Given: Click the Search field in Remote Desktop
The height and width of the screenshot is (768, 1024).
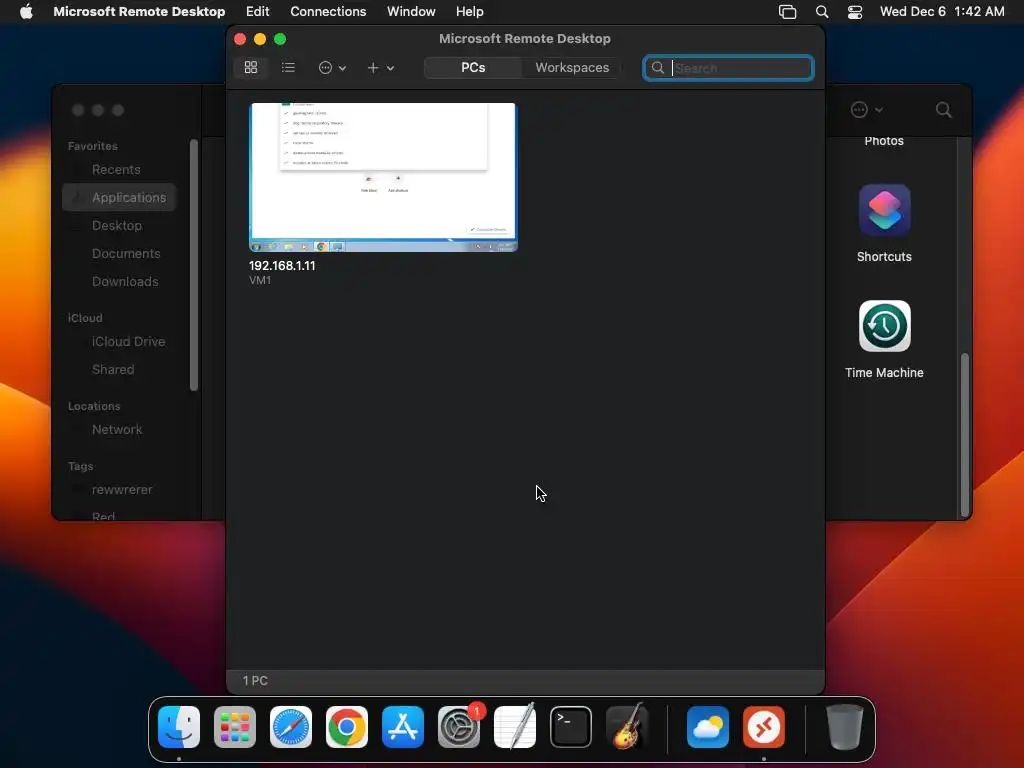Looking at the screenshot, I should 728,68.
